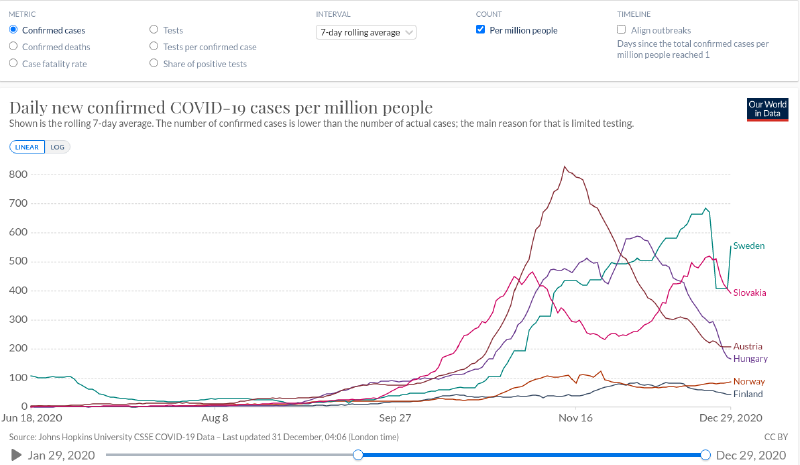Click the timeline end handle
Screen dimensions: 800x465
[706, 455]
